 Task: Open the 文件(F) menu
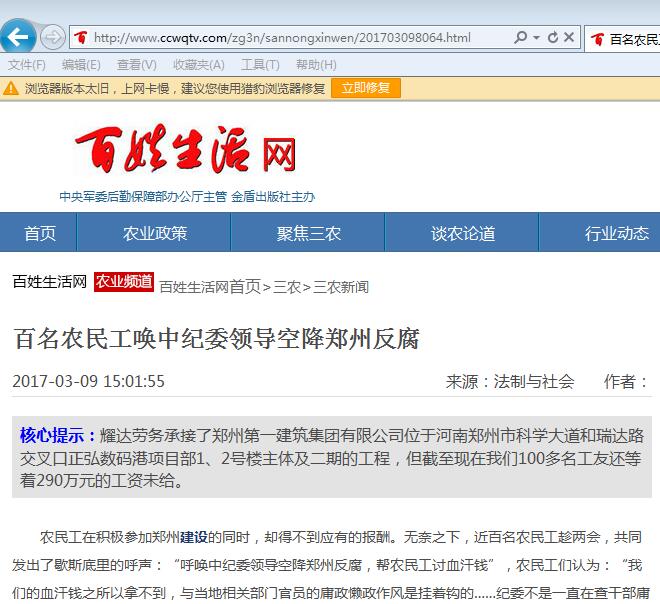[27, 64]
